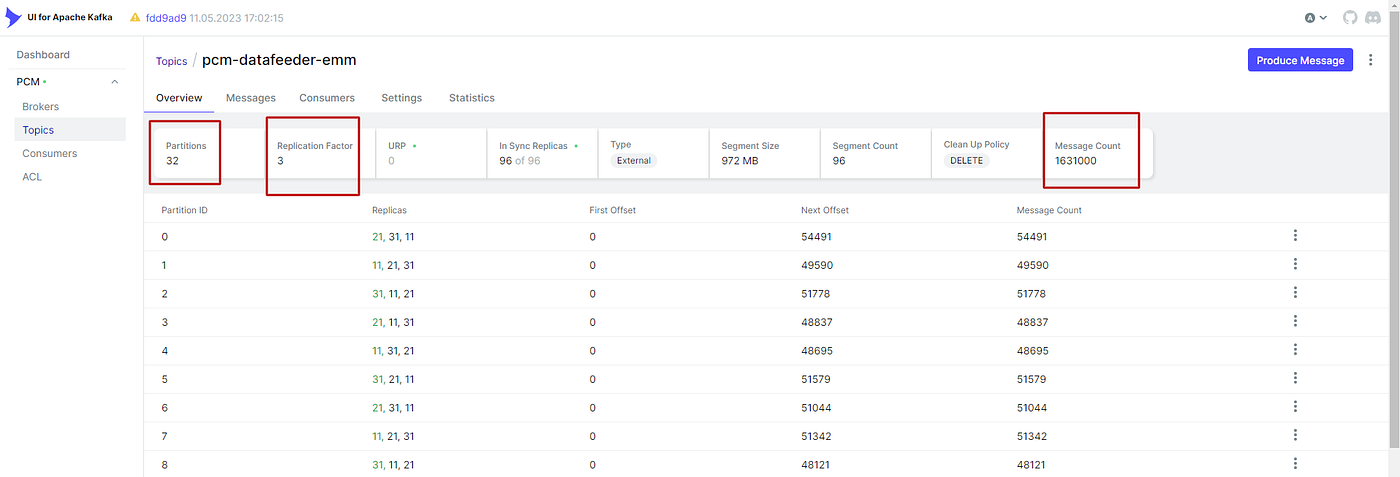Open the Consumers tab of the topic
This screenshot has height=477, width=1400.
click(327, 98)
